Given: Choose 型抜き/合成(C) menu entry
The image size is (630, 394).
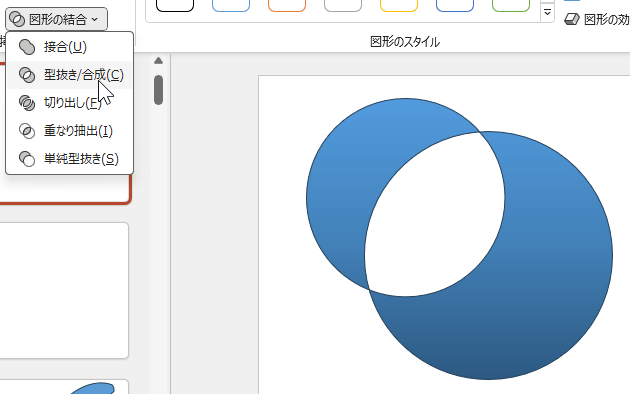Looking at the screenshot, I should click(69, 75).
